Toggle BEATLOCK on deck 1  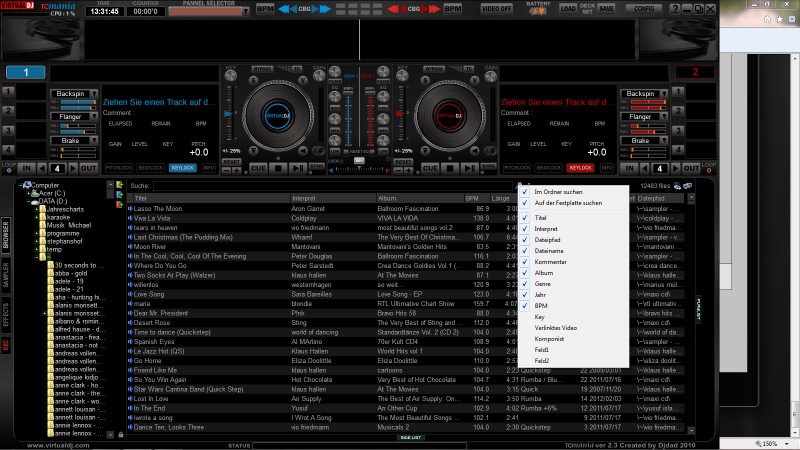151,168
